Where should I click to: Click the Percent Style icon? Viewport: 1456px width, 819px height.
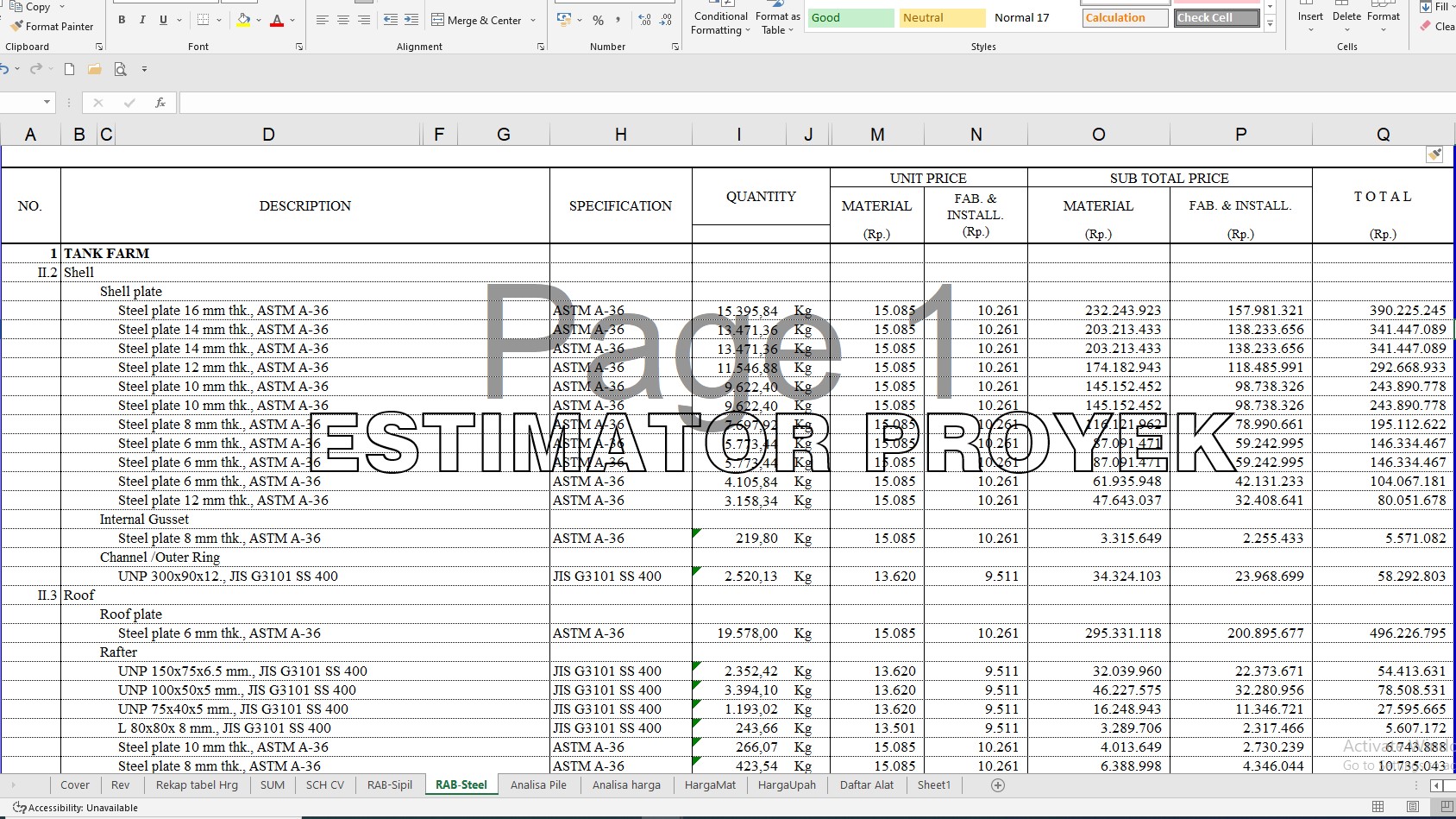[598, 20]
